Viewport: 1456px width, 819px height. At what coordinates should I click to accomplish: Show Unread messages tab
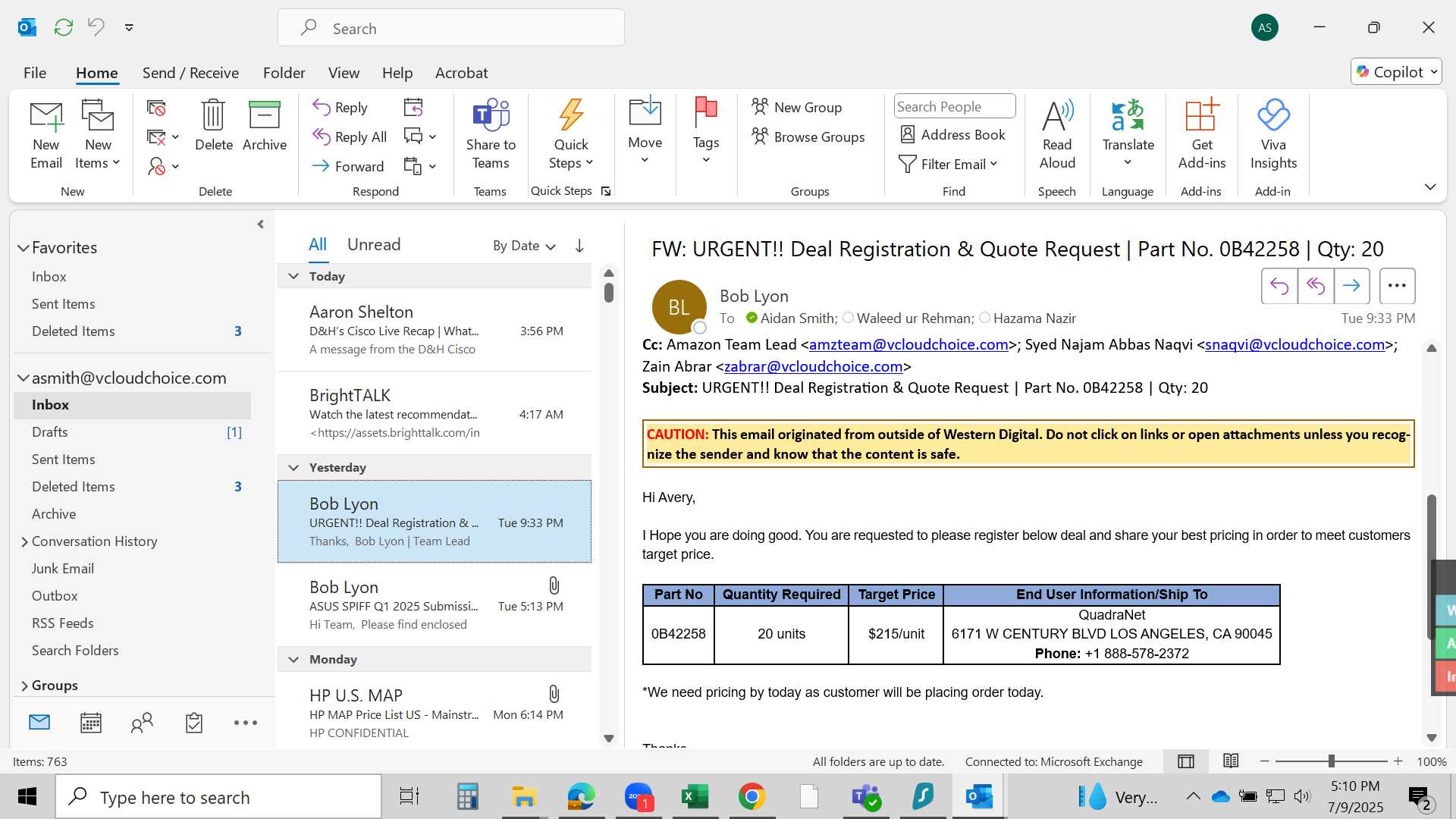(x=374, y=244)
